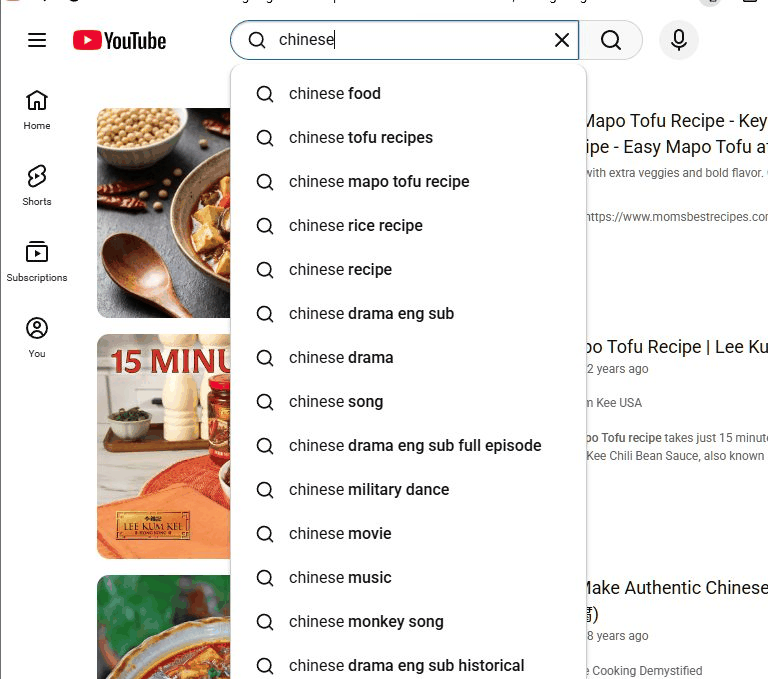Select suggestion chinese music

coord(408,578)
